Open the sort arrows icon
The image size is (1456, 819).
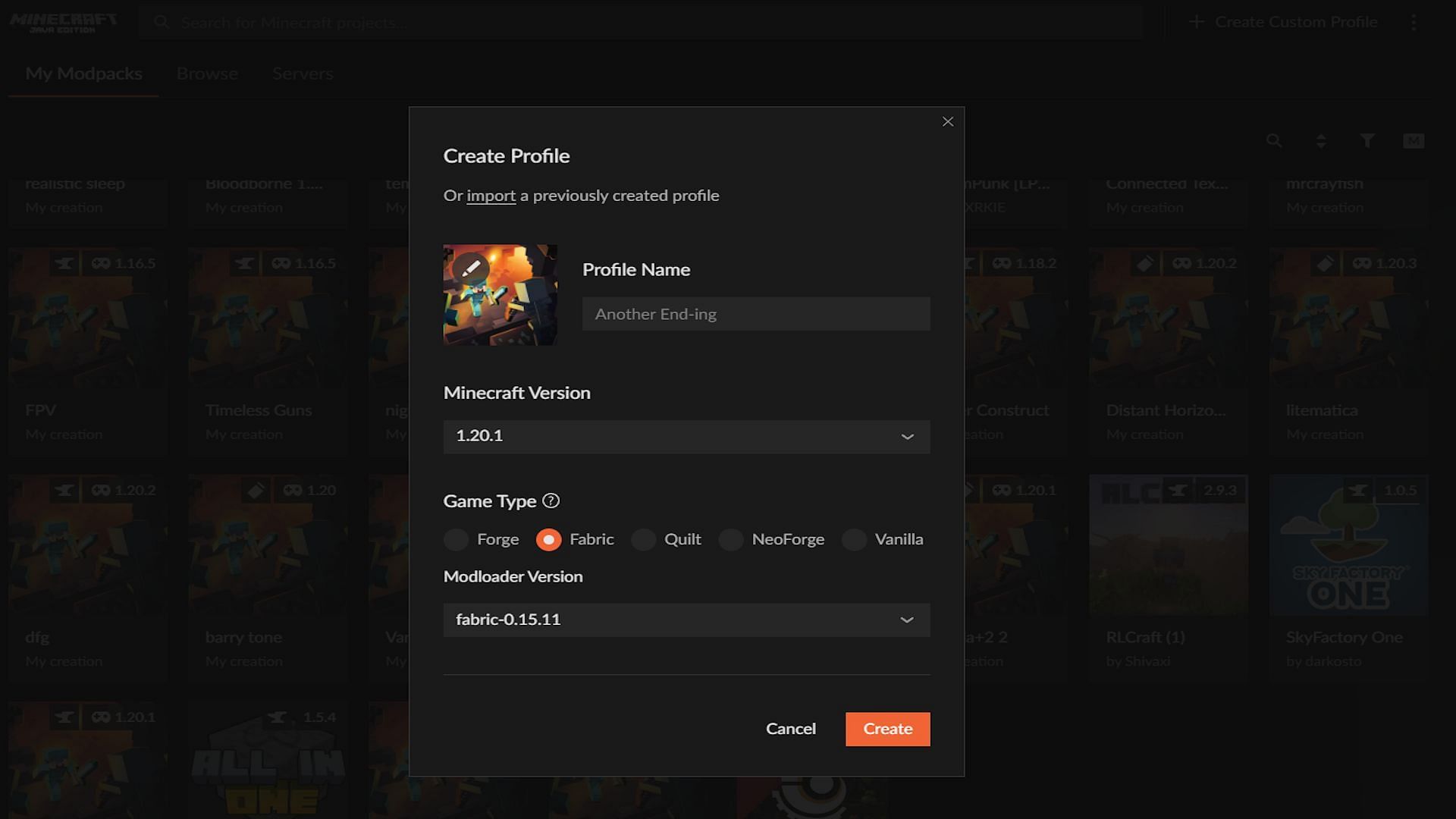pyautogui.click(x=1321, y=141)
